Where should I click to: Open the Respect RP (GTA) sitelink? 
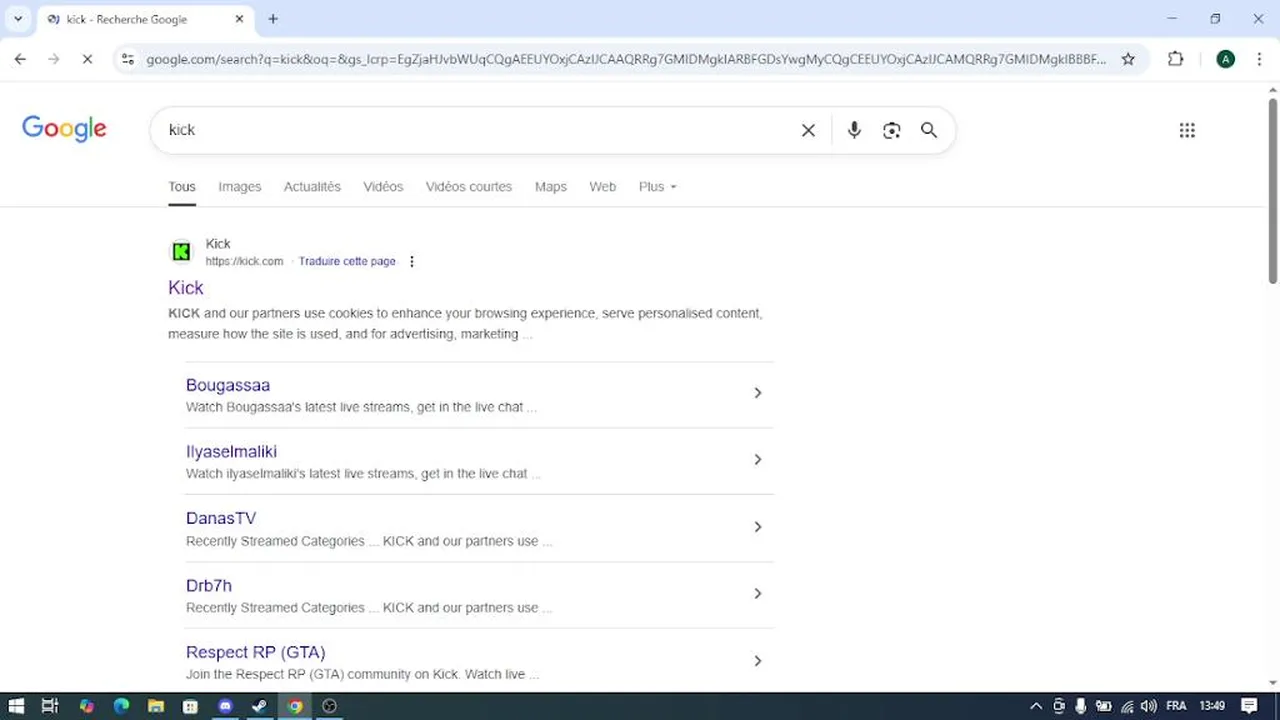point(256,653)
